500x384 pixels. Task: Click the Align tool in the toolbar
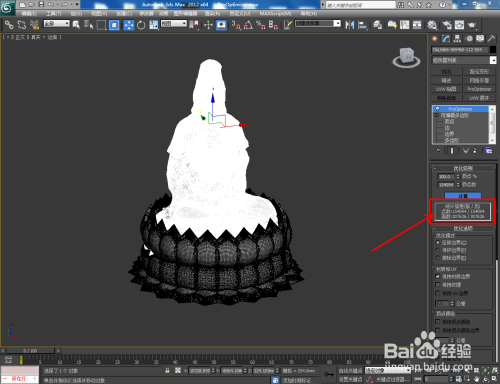(362, 25)
